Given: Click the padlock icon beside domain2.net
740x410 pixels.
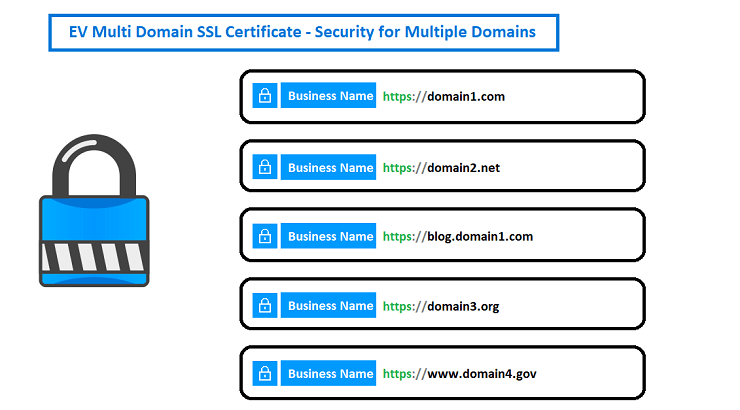Looking at the screenshot, I should [x=265, y=167].
